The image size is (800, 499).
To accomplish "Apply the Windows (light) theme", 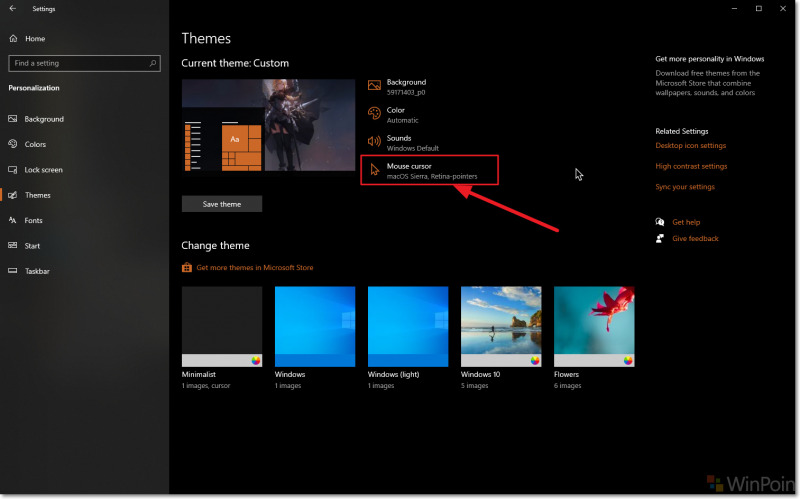I will point(408,327).
